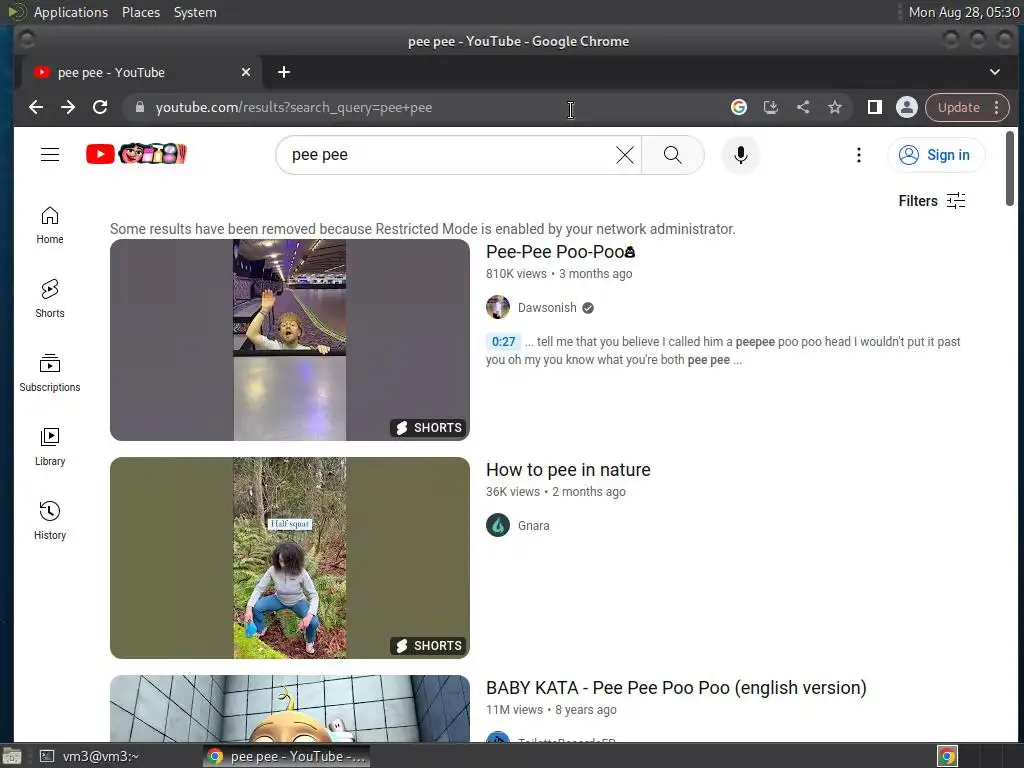Open the Chrome Update menu
1024x768 pixels.
(x=967, y=107)
